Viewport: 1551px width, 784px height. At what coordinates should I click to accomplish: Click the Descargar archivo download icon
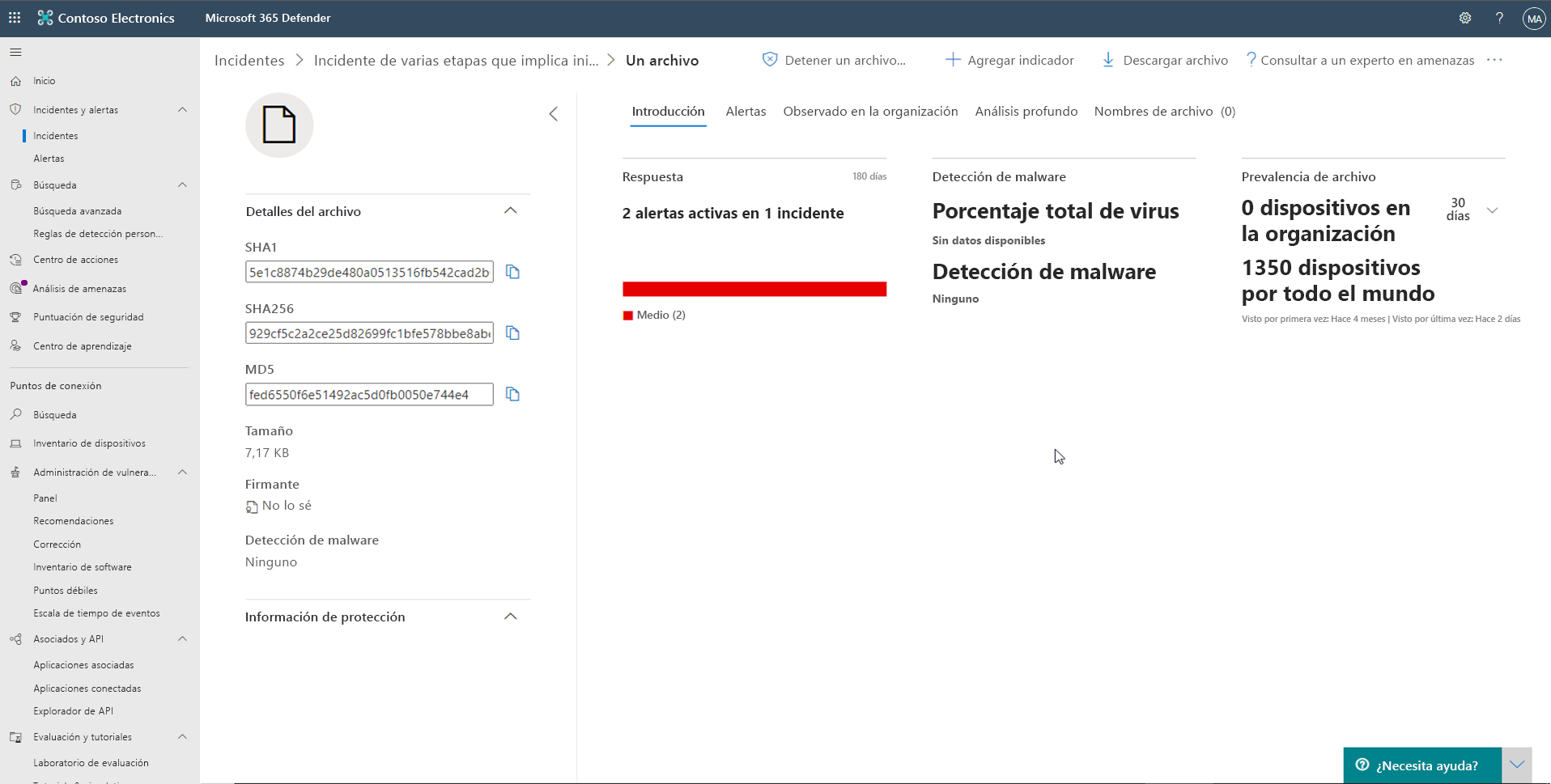click(1108, 60)
